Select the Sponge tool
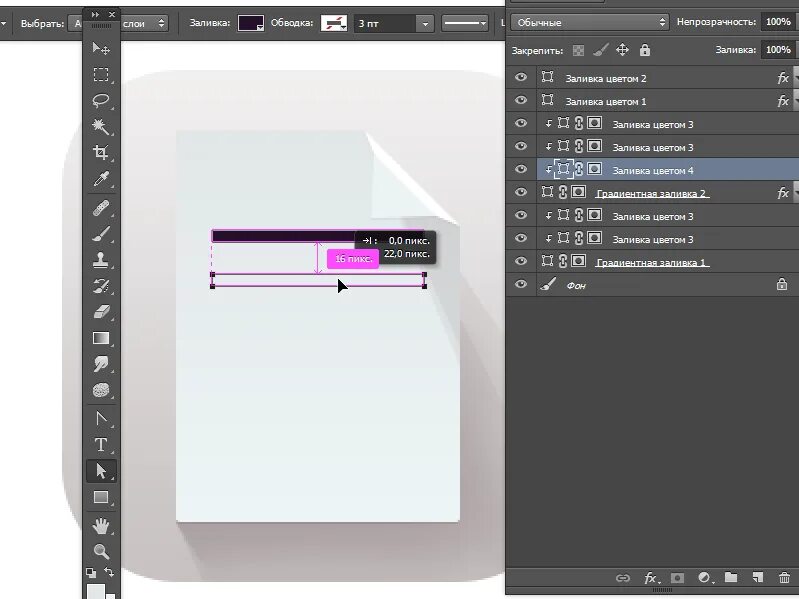This screenshot has width=799, height=599. coord(101,390)
